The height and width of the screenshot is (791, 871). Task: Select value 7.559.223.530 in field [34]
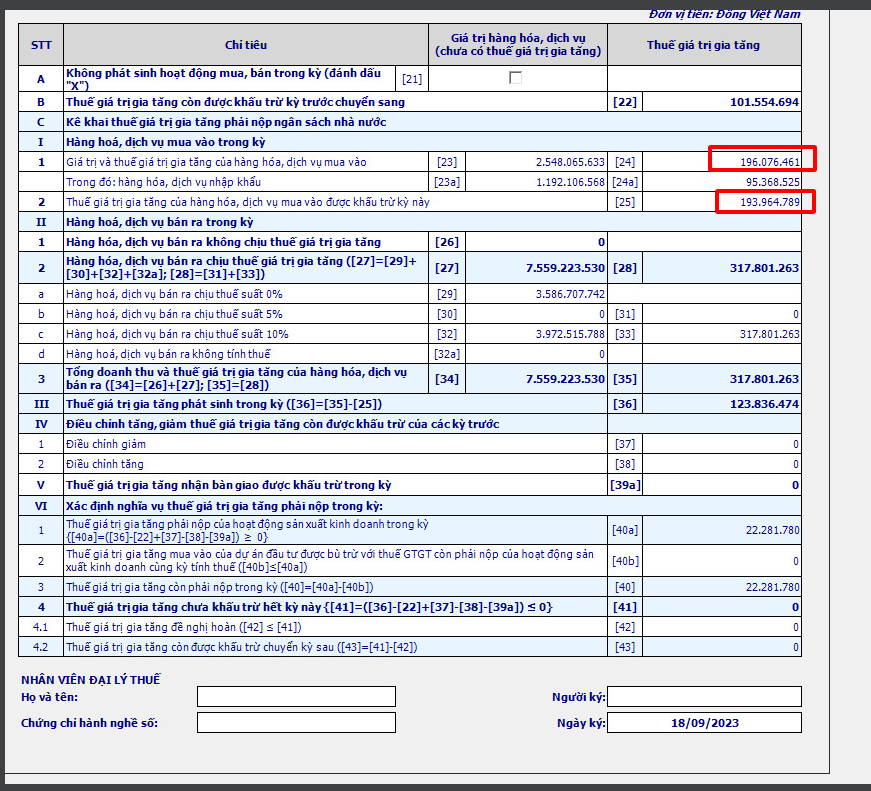tap(565, 379)
